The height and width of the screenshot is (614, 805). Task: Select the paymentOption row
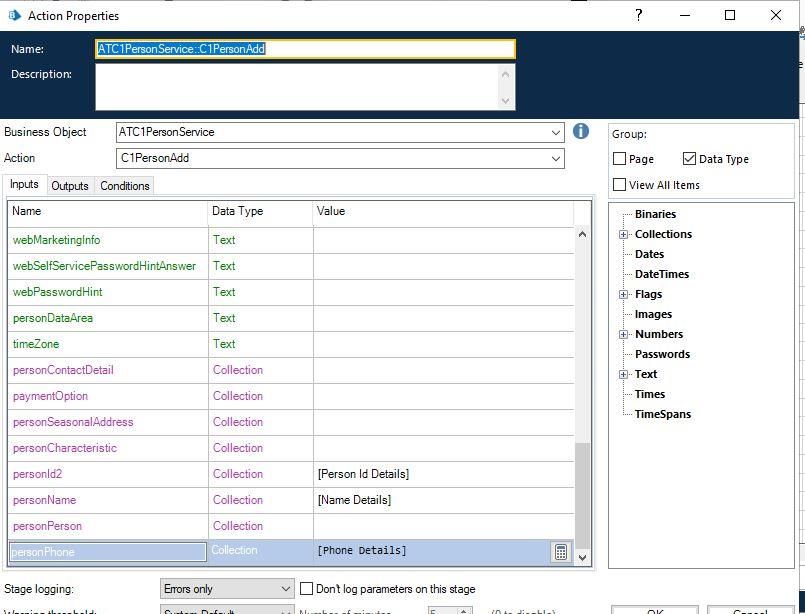tap(291, 396)
